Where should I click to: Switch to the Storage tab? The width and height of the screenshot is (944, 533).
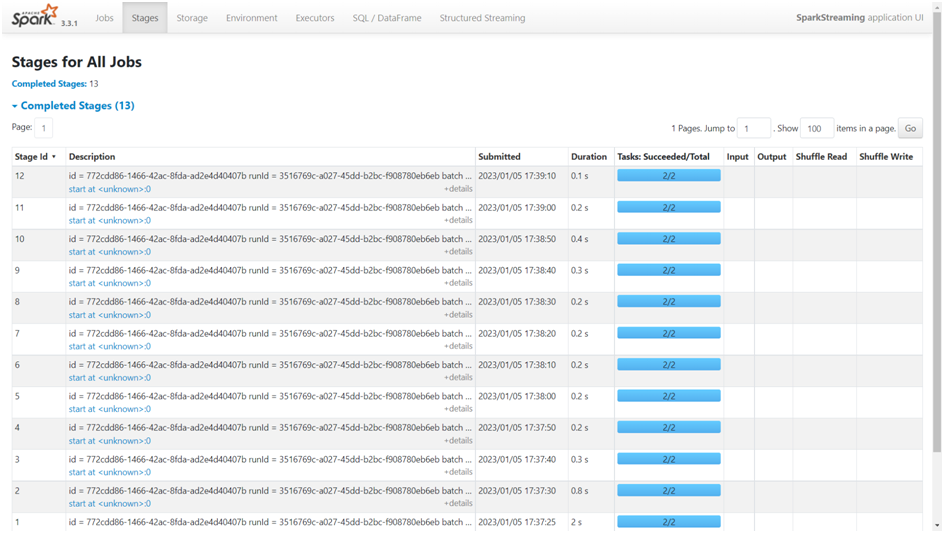click(192, 18)
